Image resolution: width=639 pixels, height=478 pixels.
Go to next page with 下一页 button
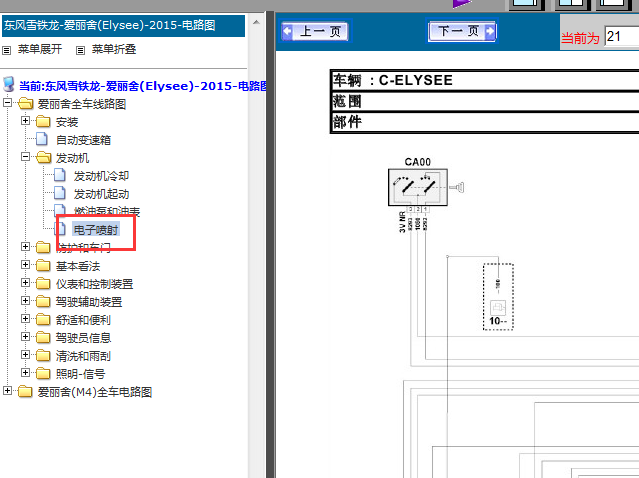[x=462, y=31]
